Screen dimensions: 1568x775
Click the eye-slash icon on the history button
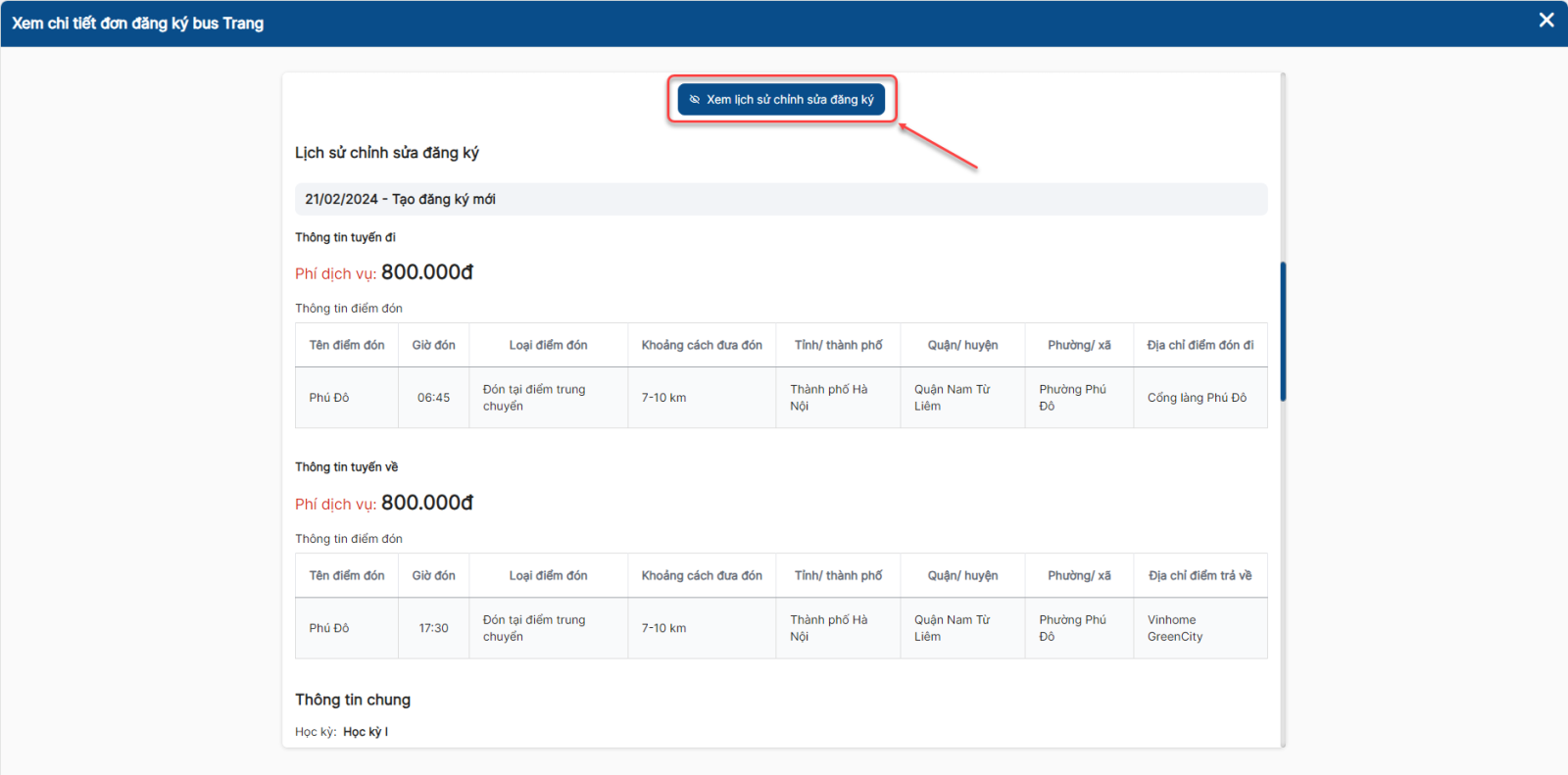pos(695,100)
